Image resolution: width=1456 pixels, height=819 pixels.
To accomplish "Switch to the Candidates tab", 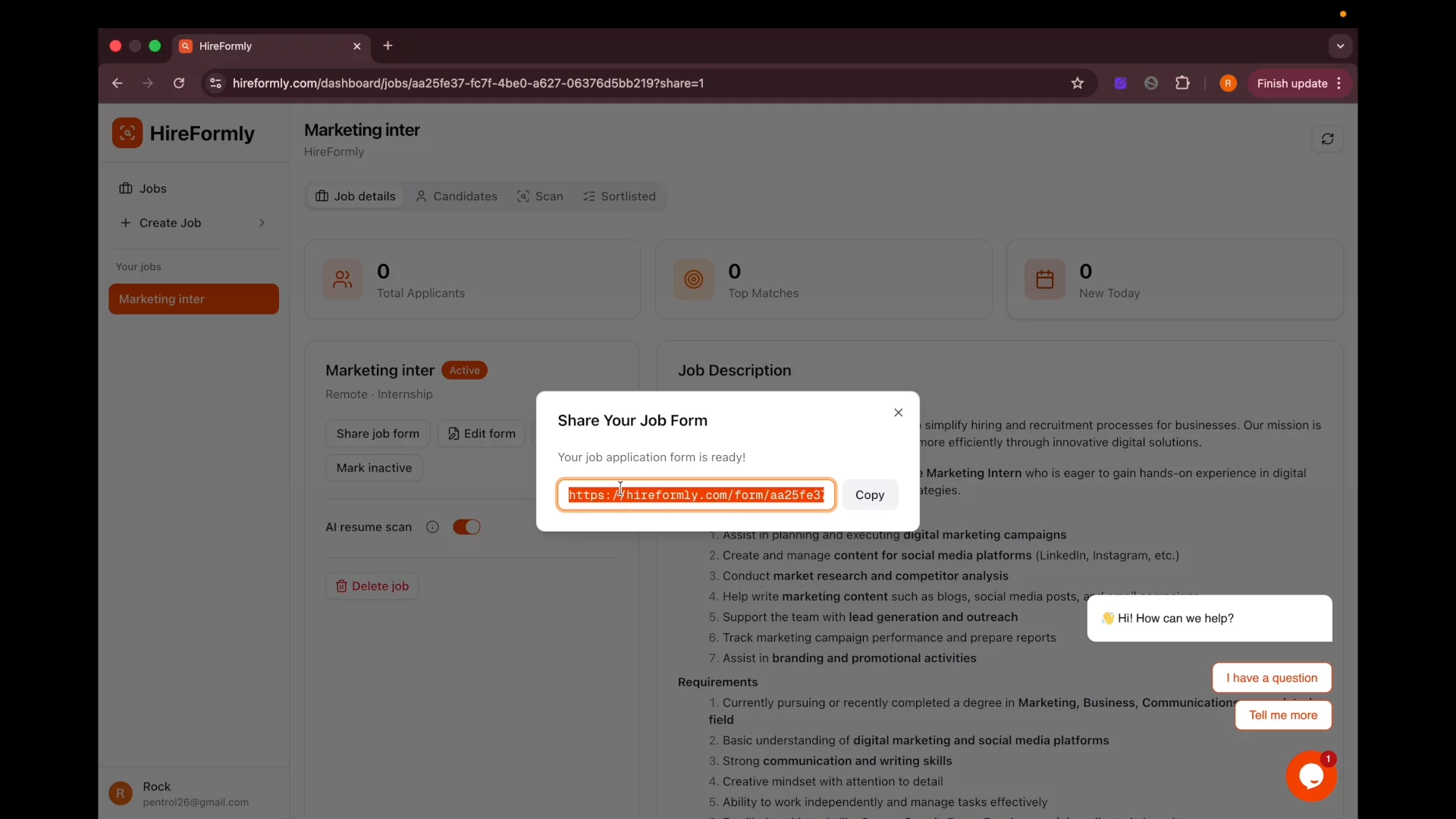I will pos(457,196).
